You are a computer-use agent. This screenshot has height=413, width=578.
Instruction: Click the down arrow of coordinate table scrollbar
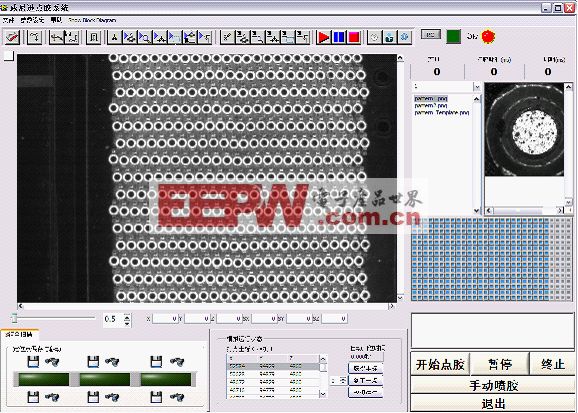point(323,394)
